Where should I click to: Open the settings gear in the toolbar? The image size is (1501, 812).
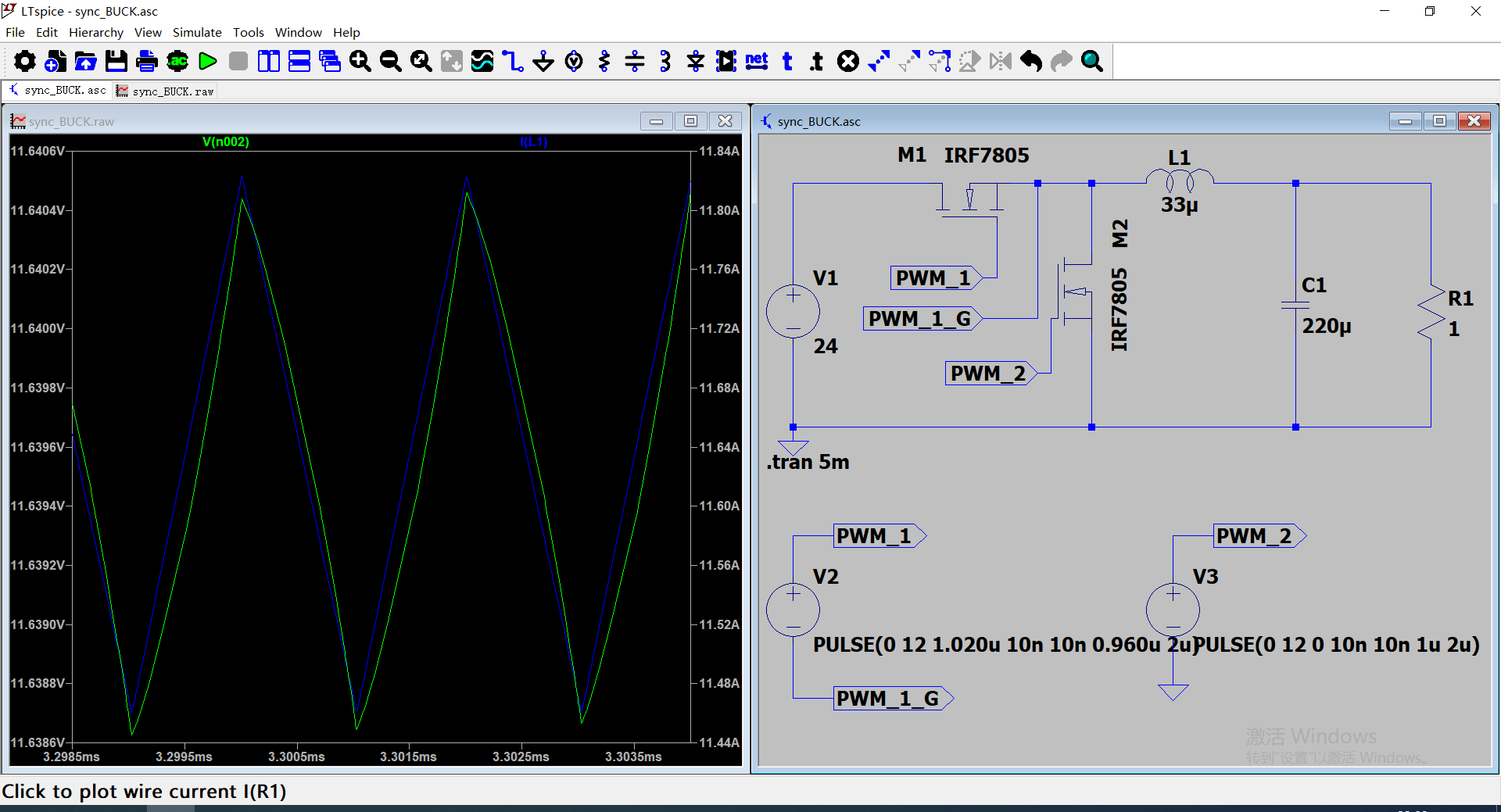point(25,61)
